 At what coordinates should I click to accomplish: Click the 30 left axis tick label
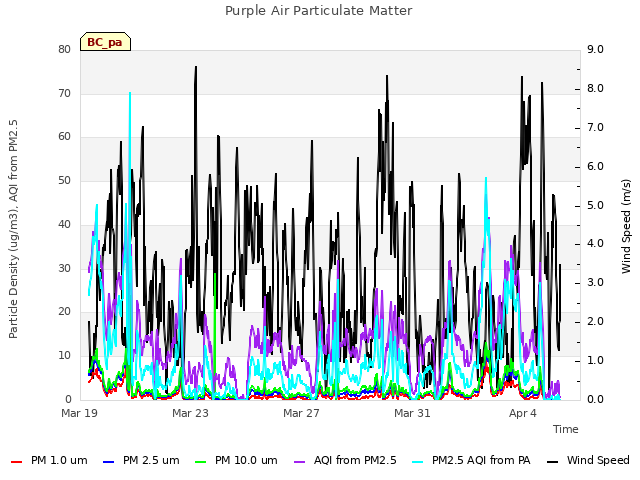pos(65,268)
